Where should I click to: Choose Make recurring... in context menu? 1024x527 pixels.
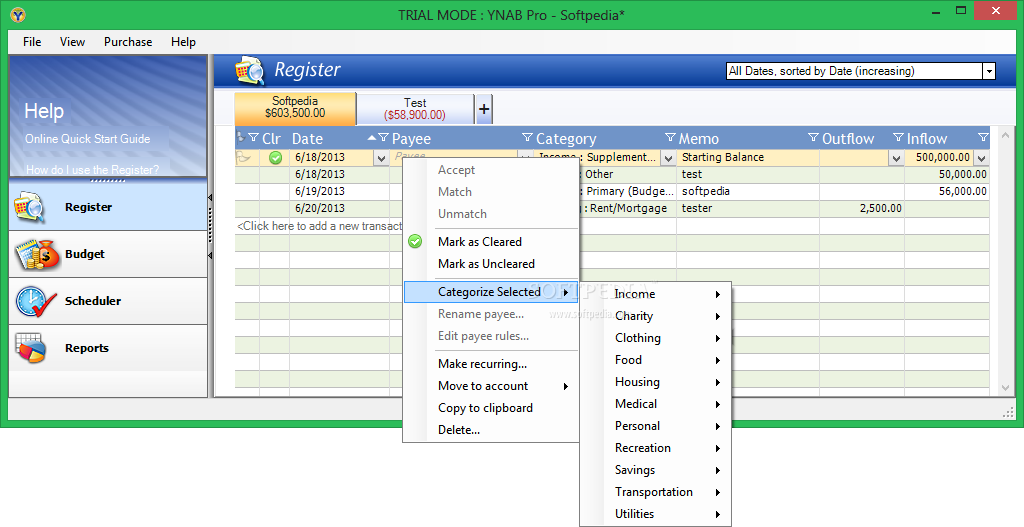[x=491, y=364]
